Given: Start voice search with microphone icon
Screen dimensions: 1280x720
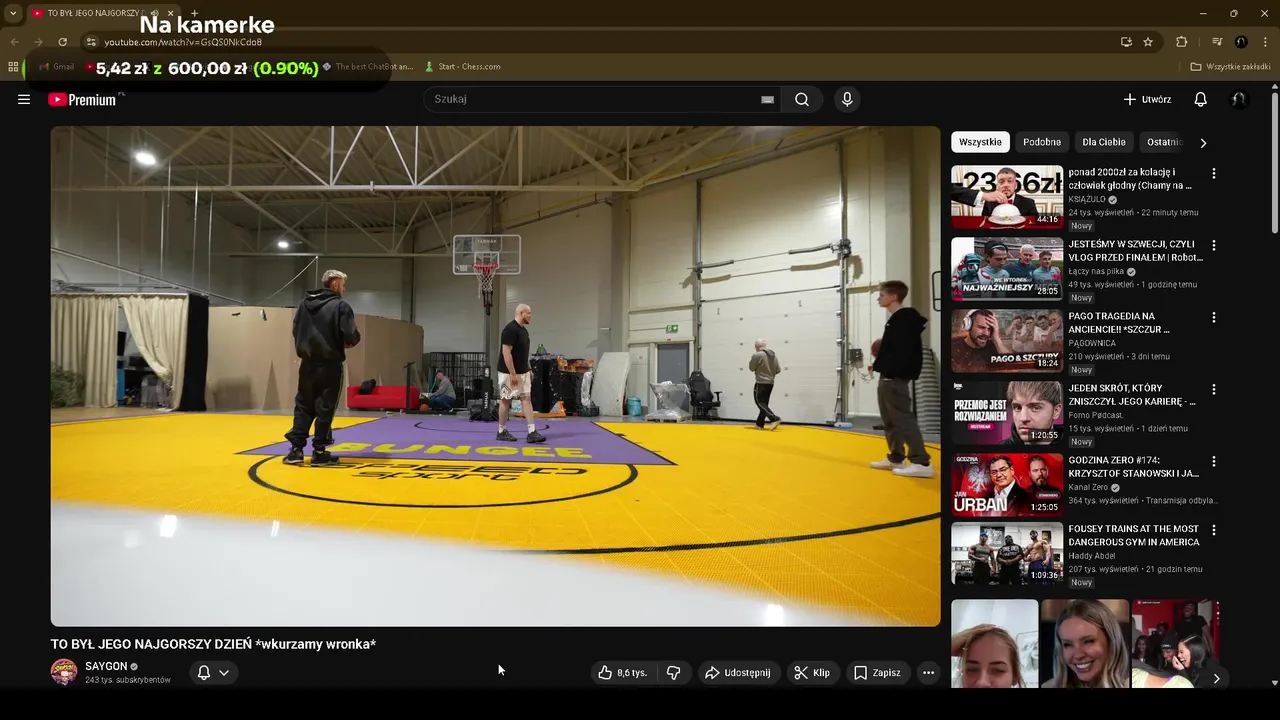Looking at the screenshot, I should pyautogui.click(x=847, y=99).
